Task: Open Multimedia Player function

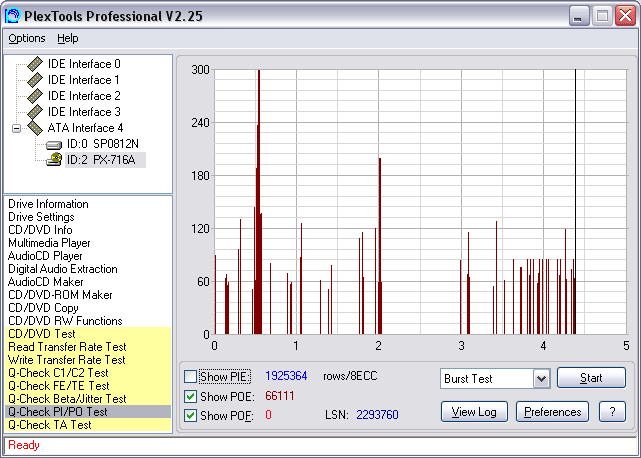Action: pyautogui.click(x=49, y=243)
